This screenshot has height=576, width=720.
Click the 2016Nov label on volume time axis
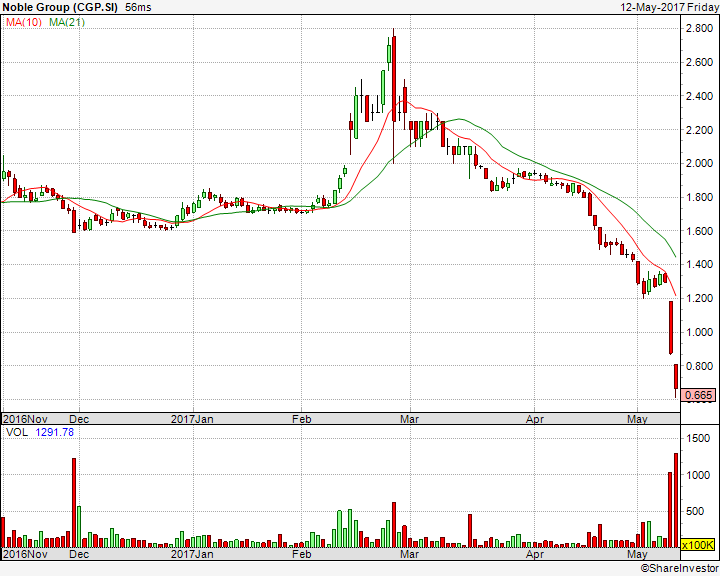tap(25, 554)
